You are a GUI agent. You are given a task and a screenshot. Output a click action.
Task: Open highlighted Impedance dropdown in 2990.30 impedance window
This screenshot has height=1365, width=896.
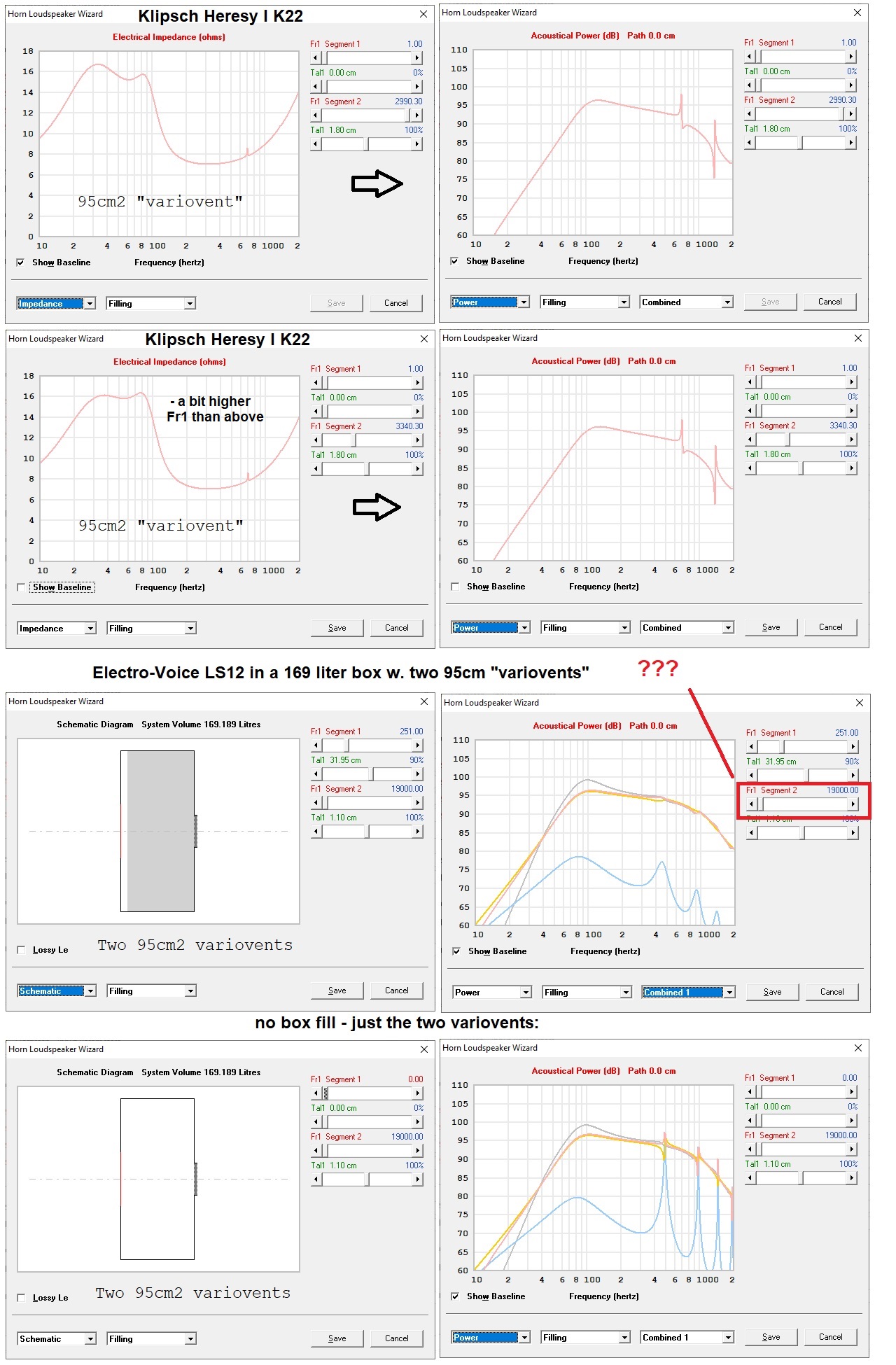(56, 304)
